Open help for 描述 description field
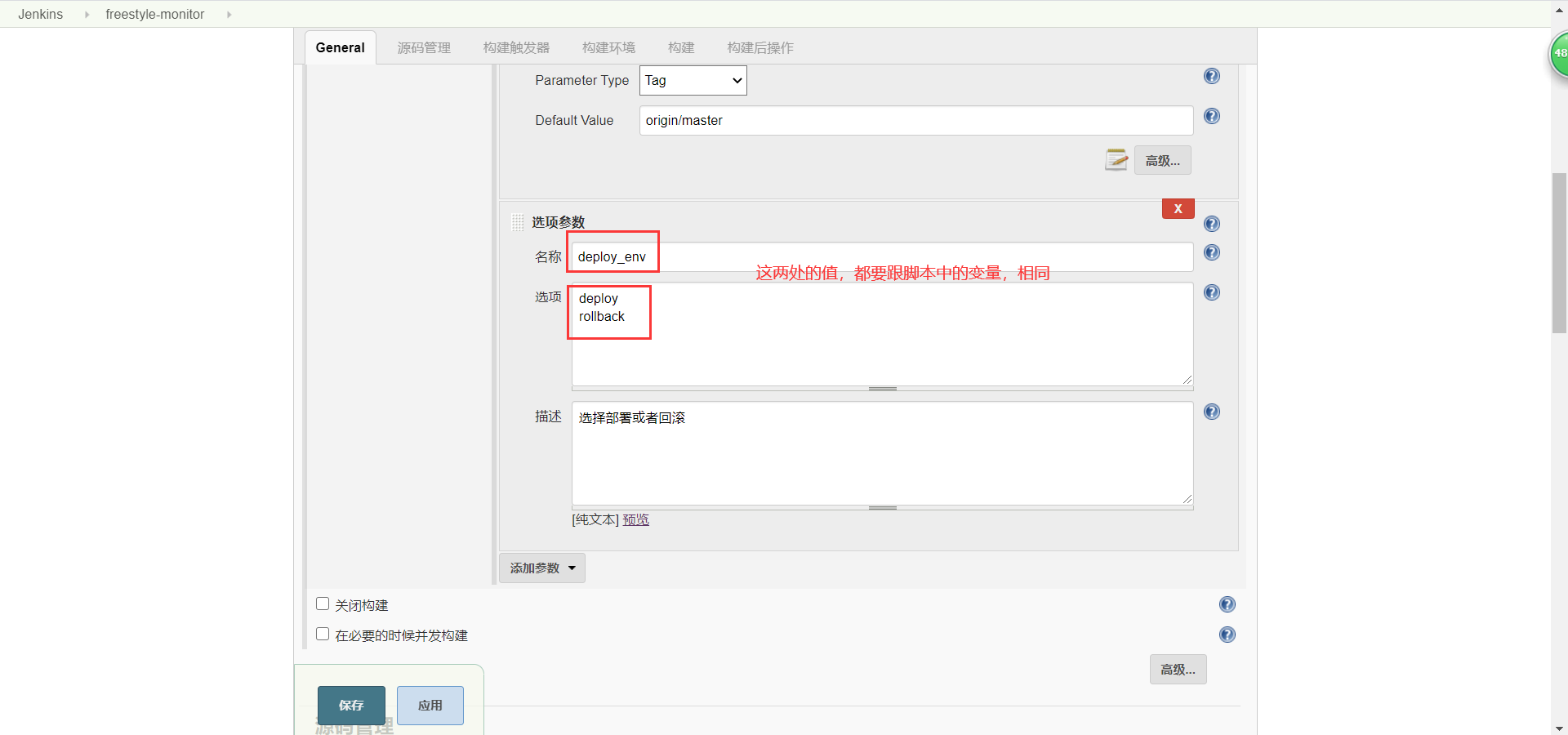 (x=1212, y=412)
